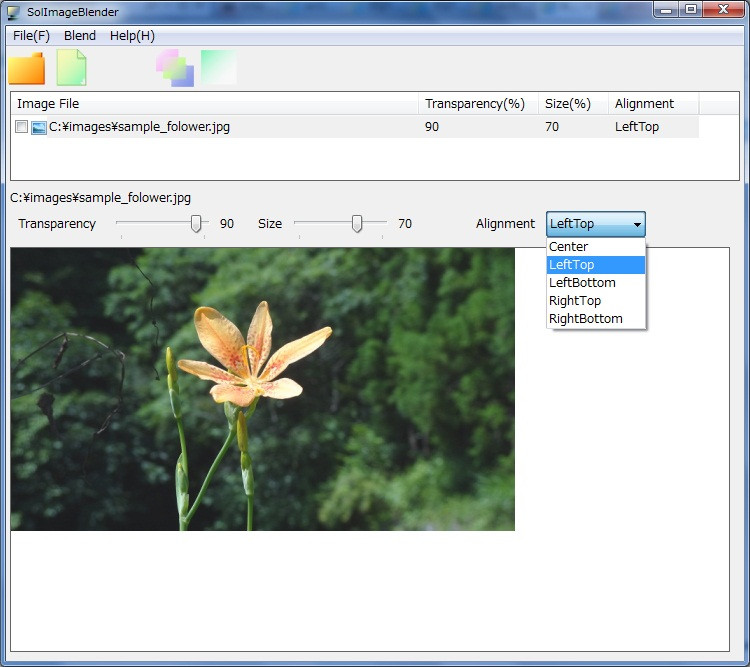Click the transparency value 90 in the list

tap(432, 127)
